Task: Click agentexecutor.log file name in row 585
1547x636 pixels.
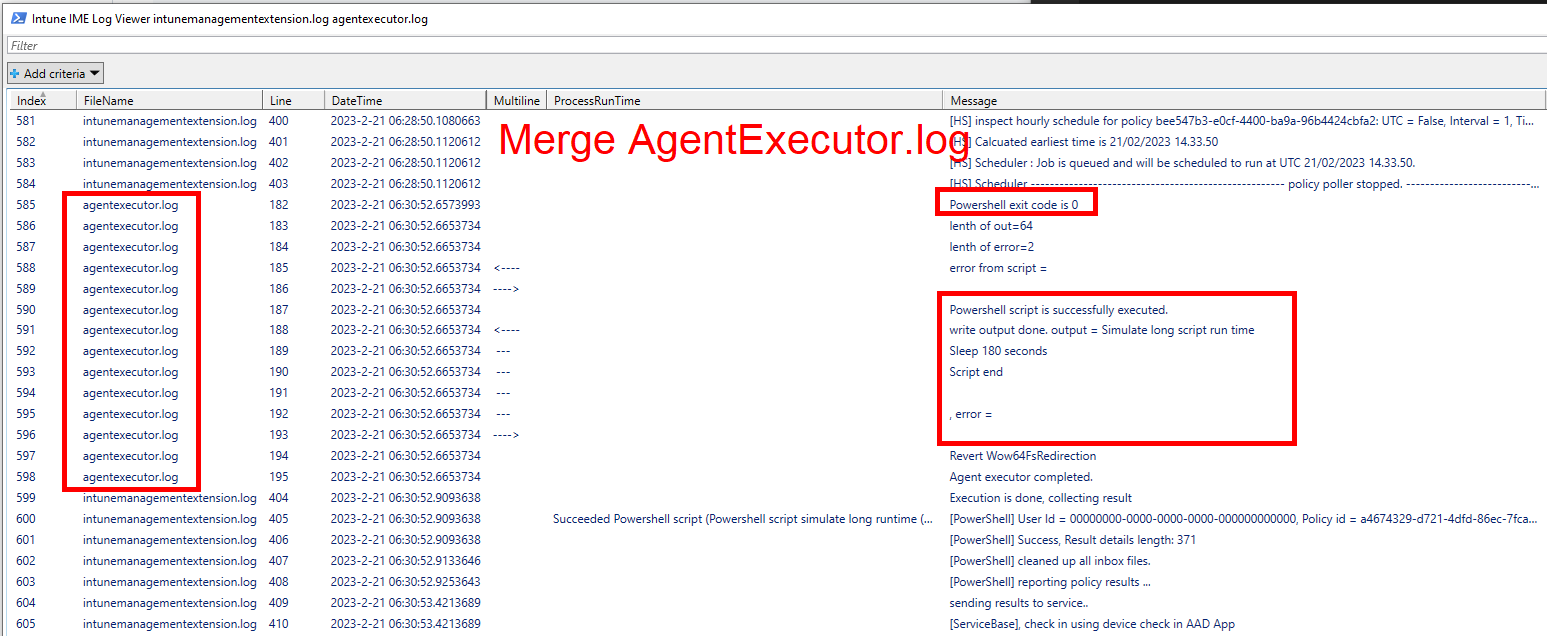Action: 130,205
